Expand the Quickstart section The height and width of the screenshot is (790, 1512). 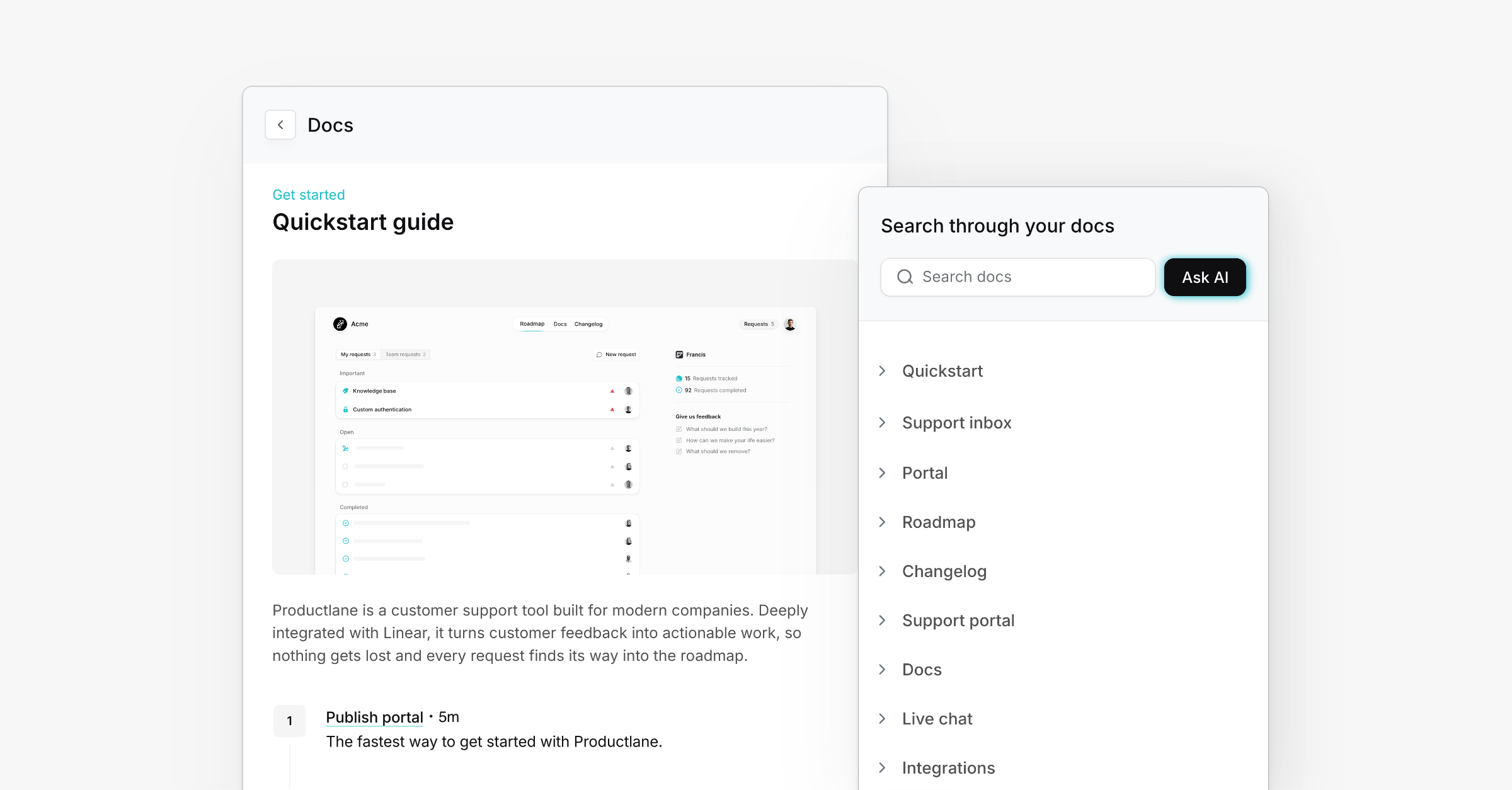(x=883, y=371)
